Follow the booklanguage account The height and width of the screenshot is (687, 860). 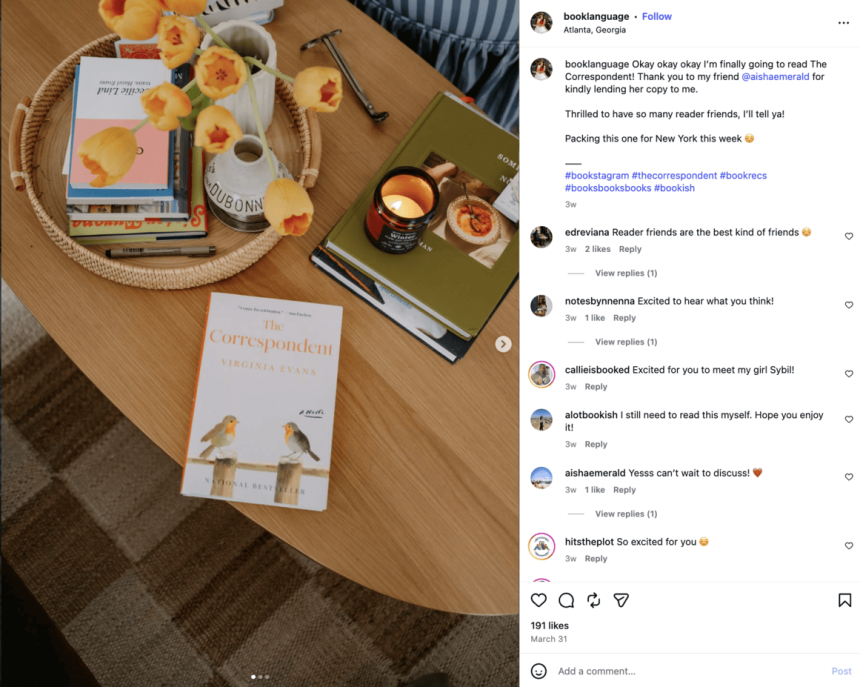(657, 16)
